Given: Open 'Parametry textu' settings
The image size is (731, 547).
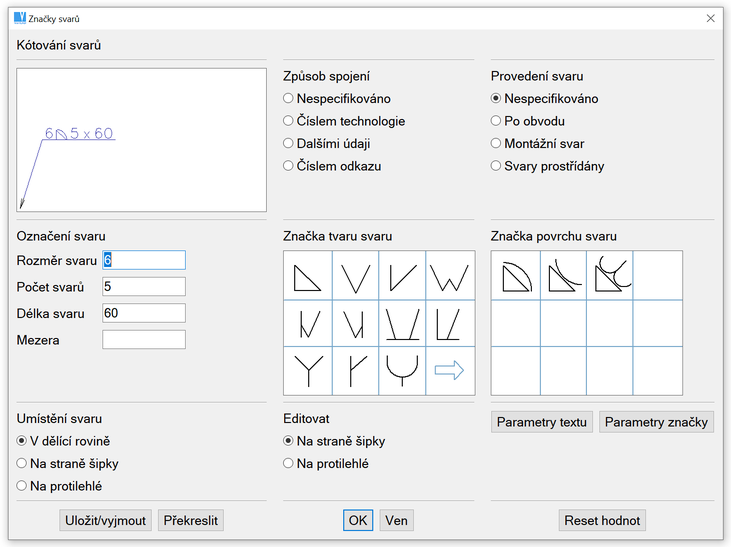Looking at the screenshot, I should pyautogui.click(x=543, y=422).
